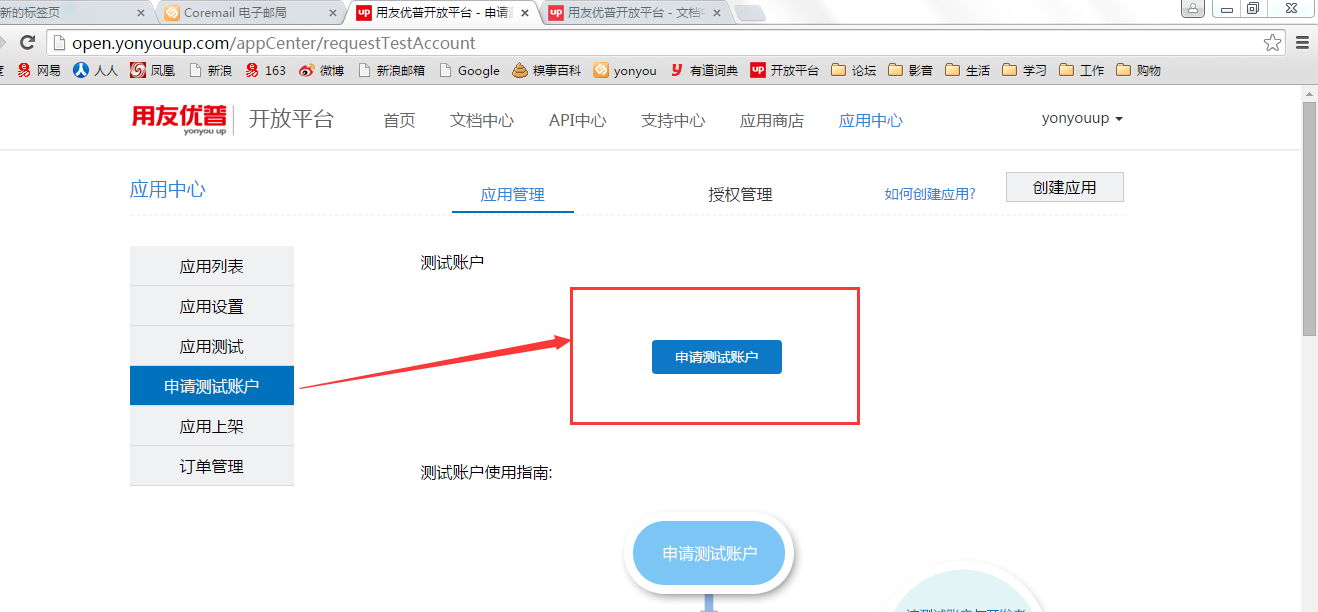Screen dimensions: 1318x612
Task: Open the 购物 bookmark folder
Action: click(x=1138, y=70)
